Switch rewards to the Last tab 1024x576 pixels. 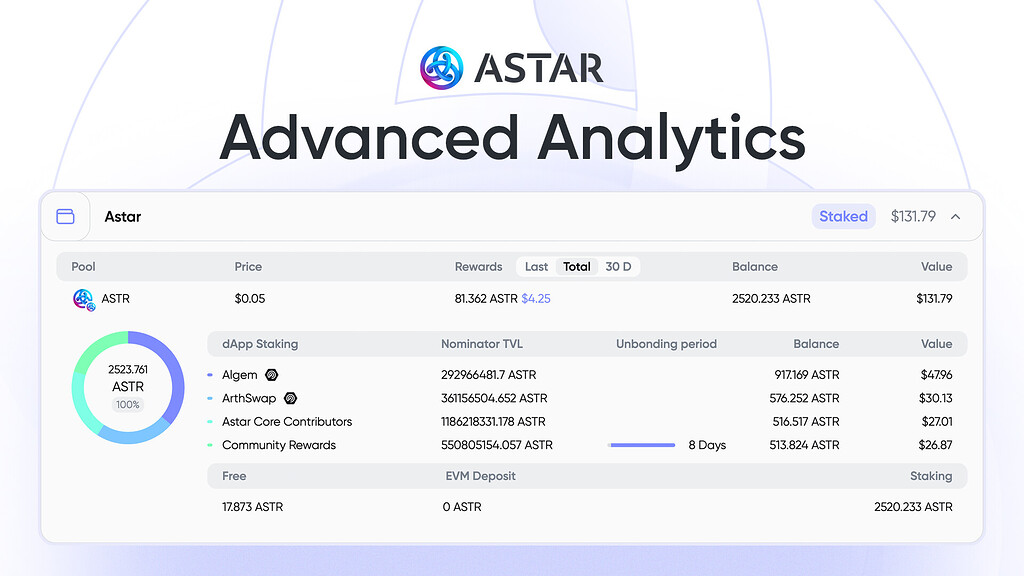[x=536, y=266]
